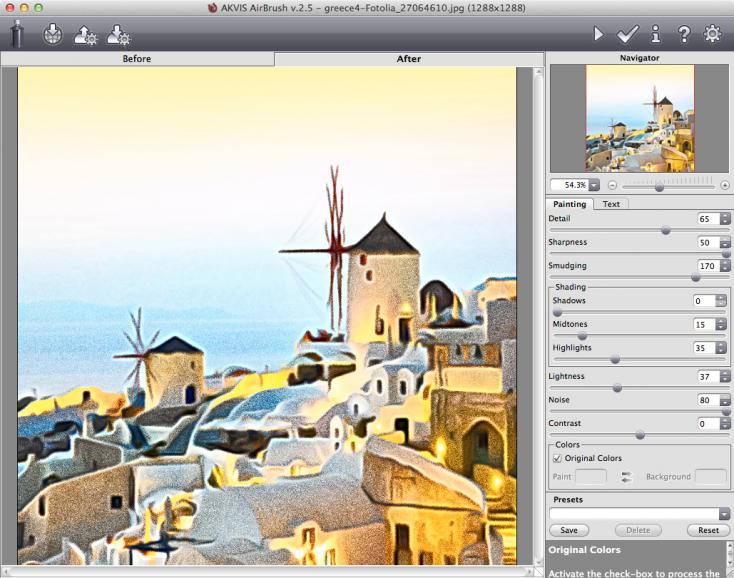Expand the Presets dropdown list
The height and width of the screenshot is (578, 734).
pos(724,514)
